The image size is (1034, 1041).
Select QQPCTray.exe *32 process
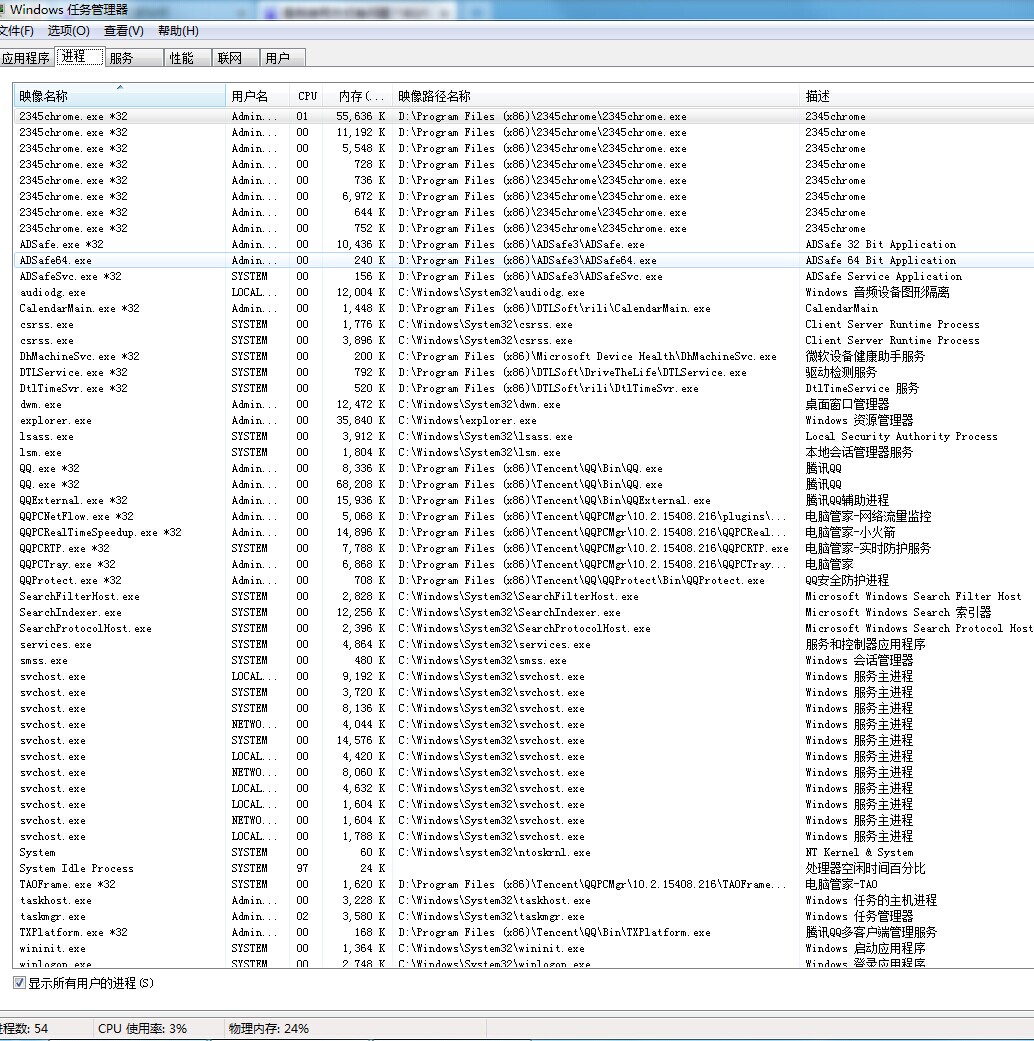pos(523,564)
